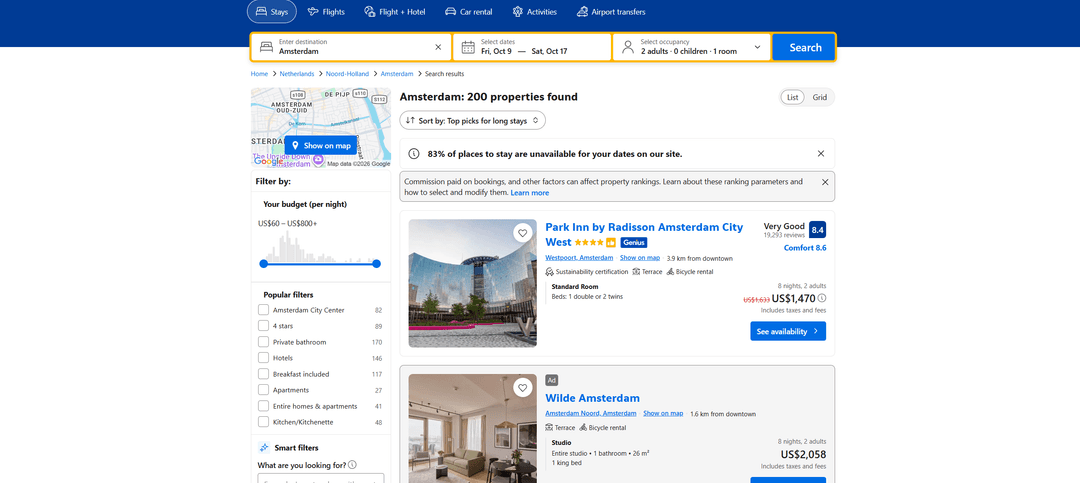Switch results to Grid view
Viewport: 1080px width, 483px height.
tap(820, 97)
